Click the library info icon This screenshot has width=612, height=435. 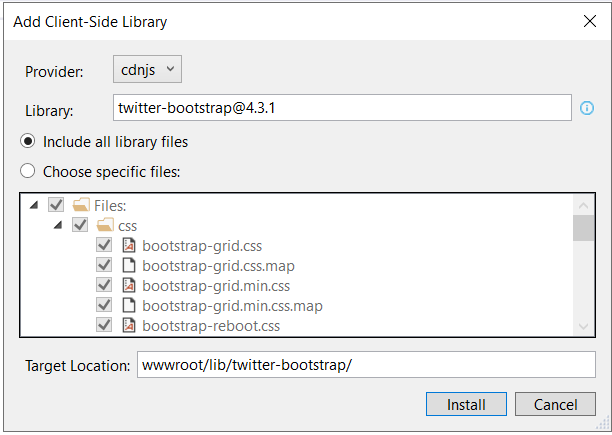[x=587, y=108]
